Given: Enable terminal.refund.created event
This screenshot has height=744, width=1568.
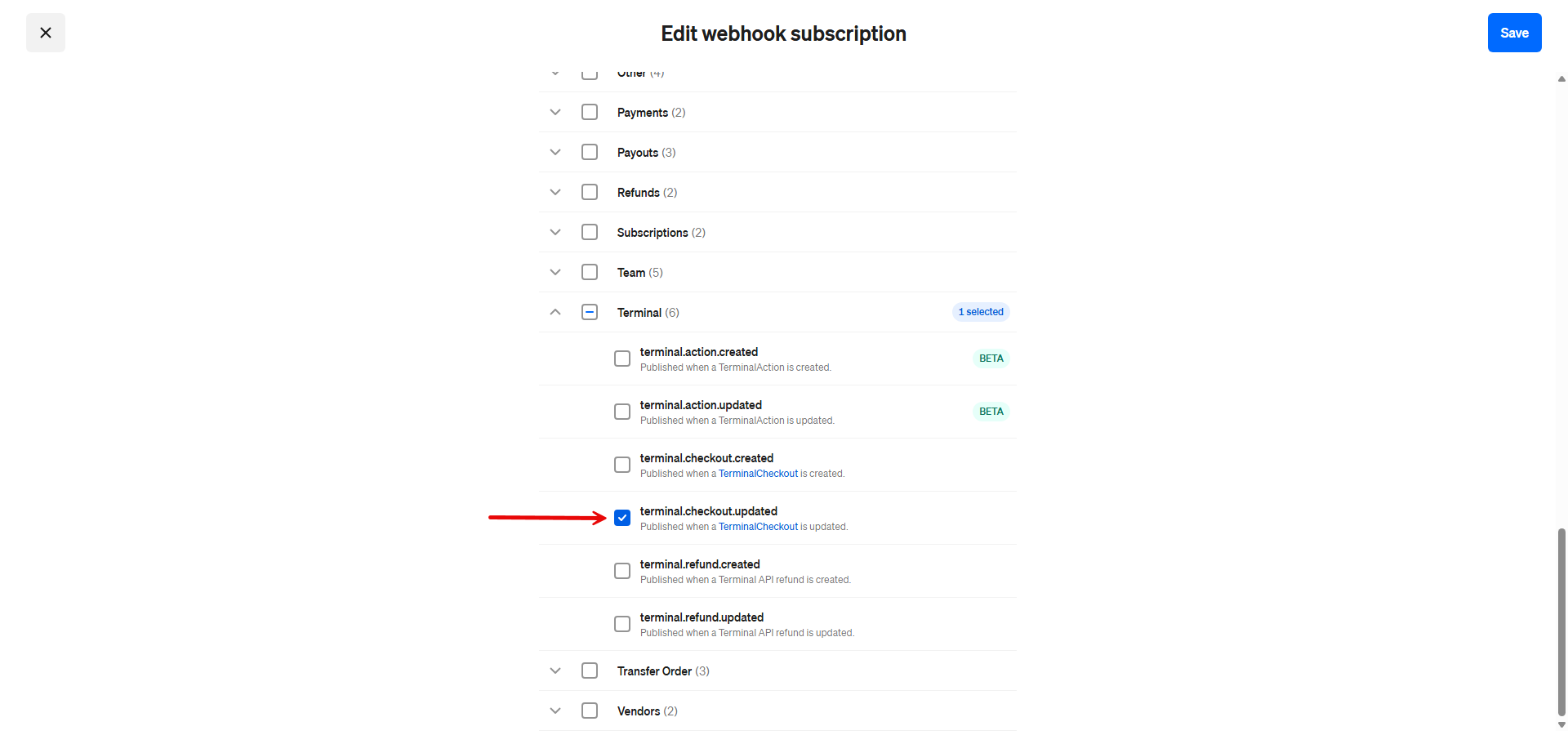Looking at the screenshot, I should 622,571.
